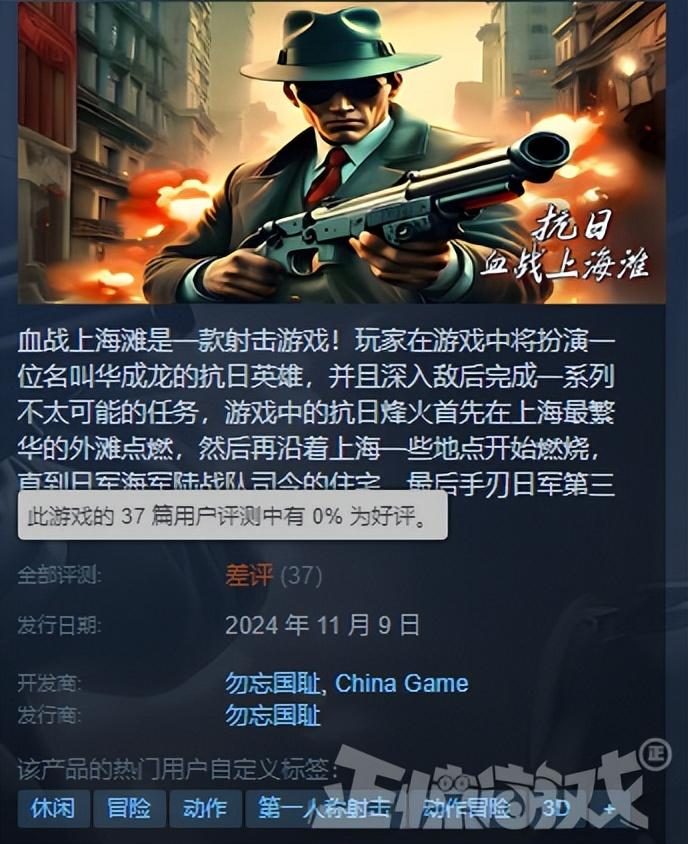Select the 休闲 tag
The image size is (688, 844).
point(53,808)
